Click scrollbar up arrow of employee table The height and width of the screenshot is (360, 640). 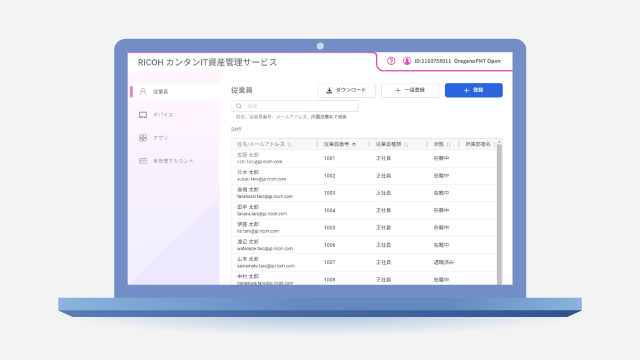pyautogui.click(x=499, y=141)
